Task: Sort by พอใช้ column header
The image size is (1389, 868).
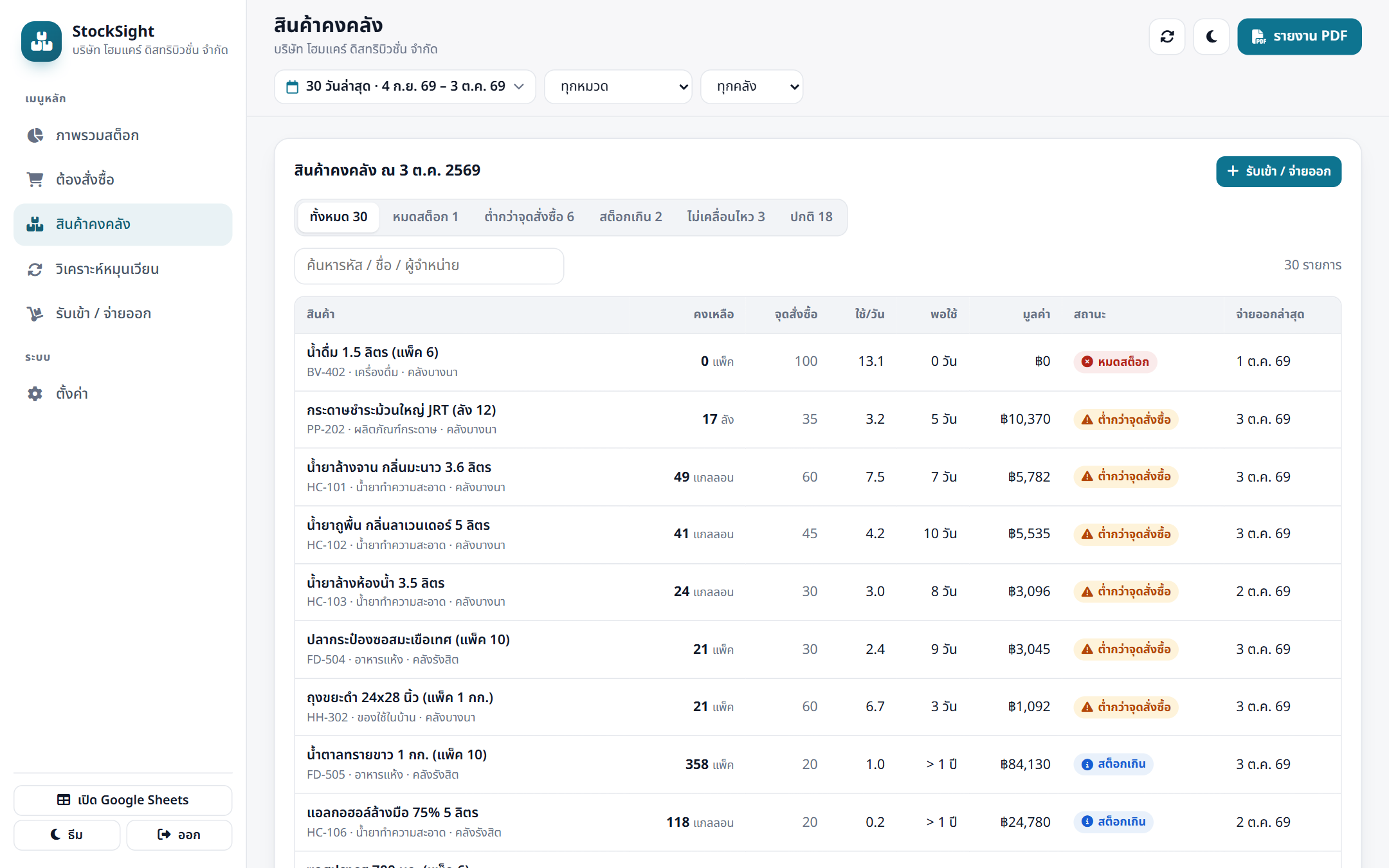Action: point(943,314)
